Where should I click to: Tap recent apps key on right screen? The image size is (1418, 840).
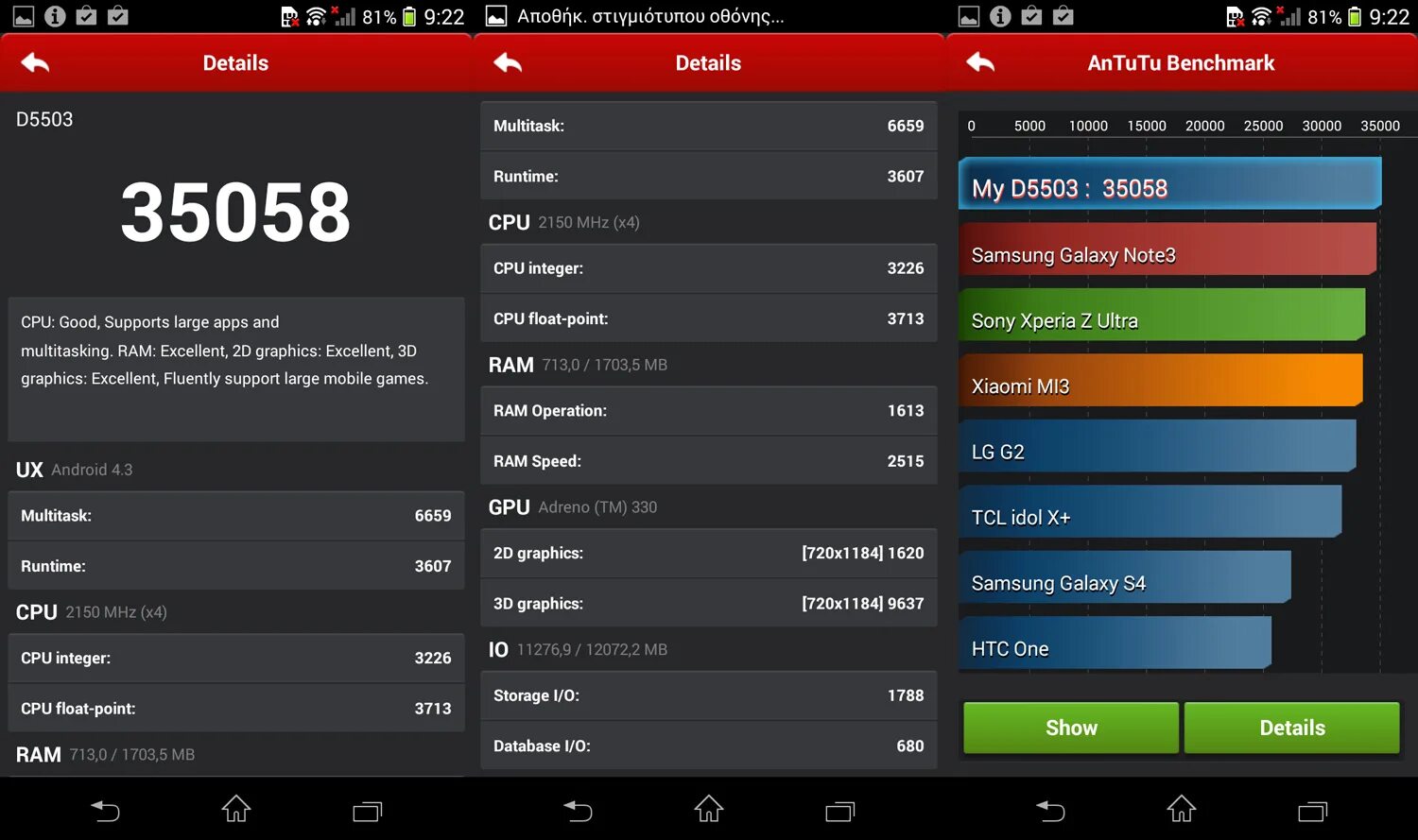1312,811
